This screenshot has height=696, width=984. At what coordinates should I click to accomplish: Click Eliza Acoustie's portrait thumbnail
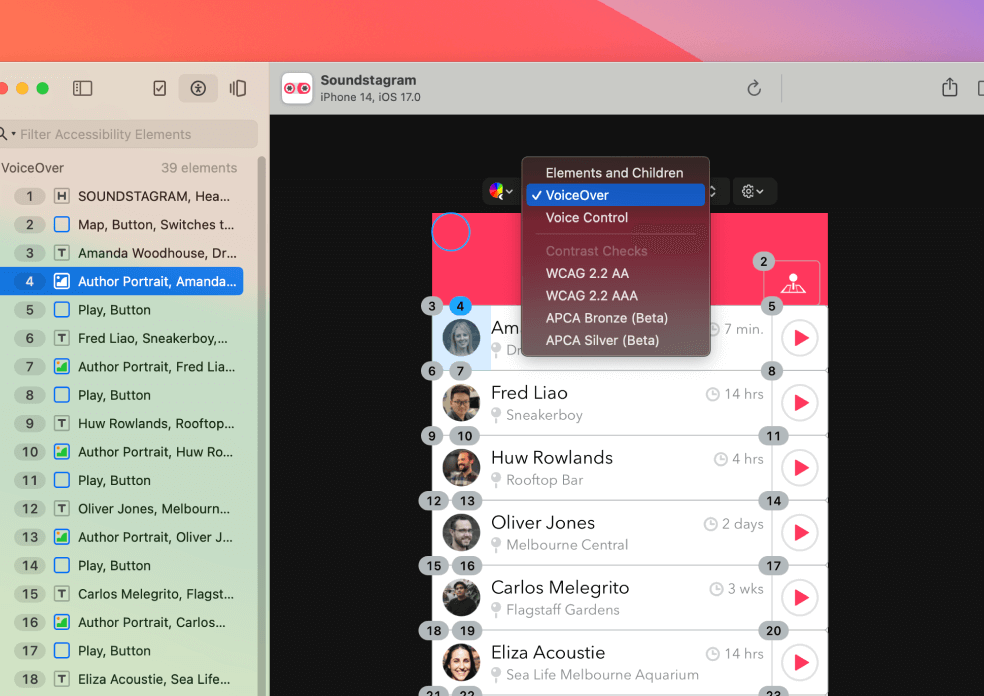[x=461, y=662]
